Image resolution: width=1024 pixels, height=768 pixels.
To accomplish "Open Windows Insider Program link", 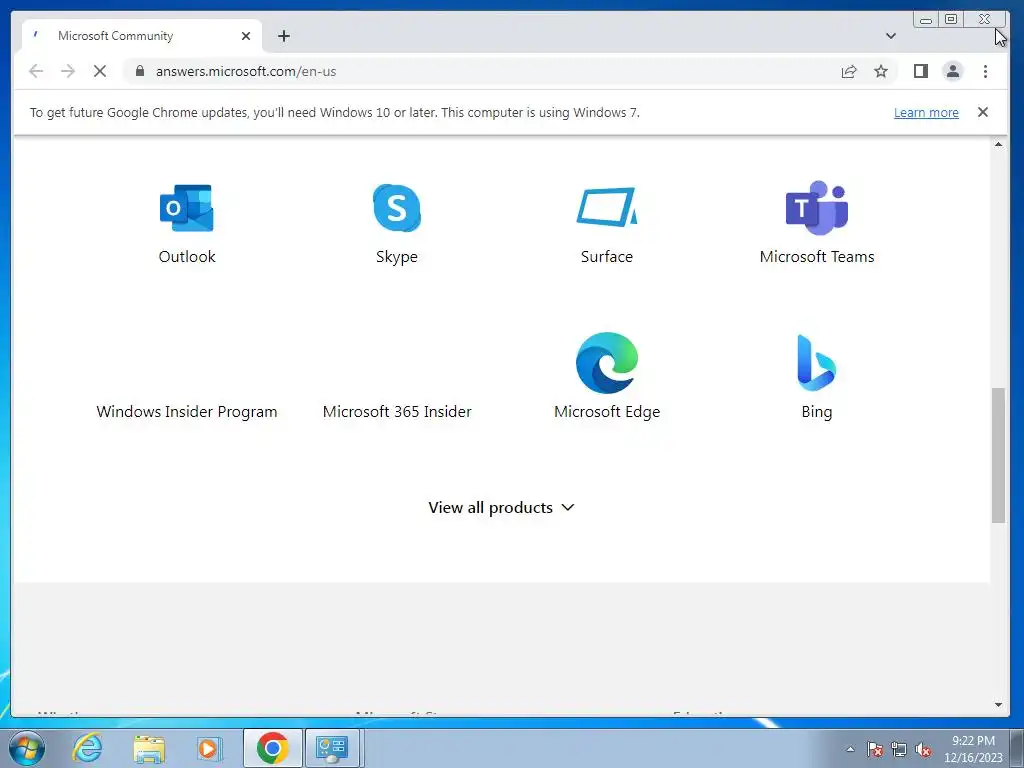I will coord(187,411).
